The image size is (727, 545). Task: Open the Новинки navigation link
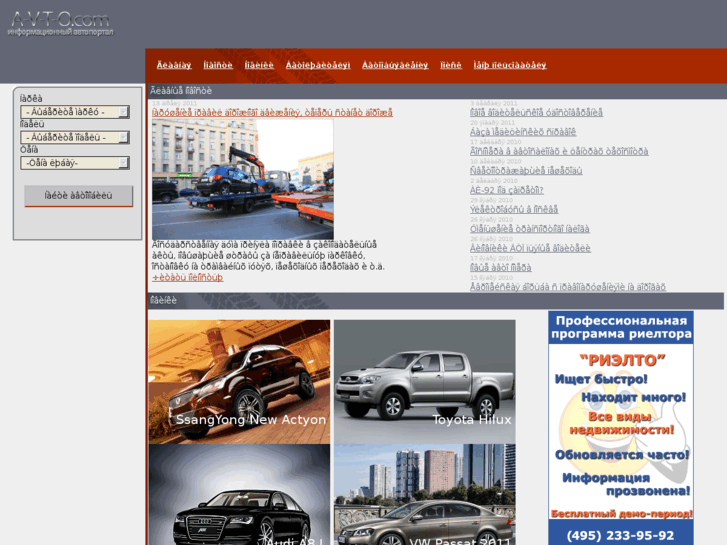(x=259, y=65)
